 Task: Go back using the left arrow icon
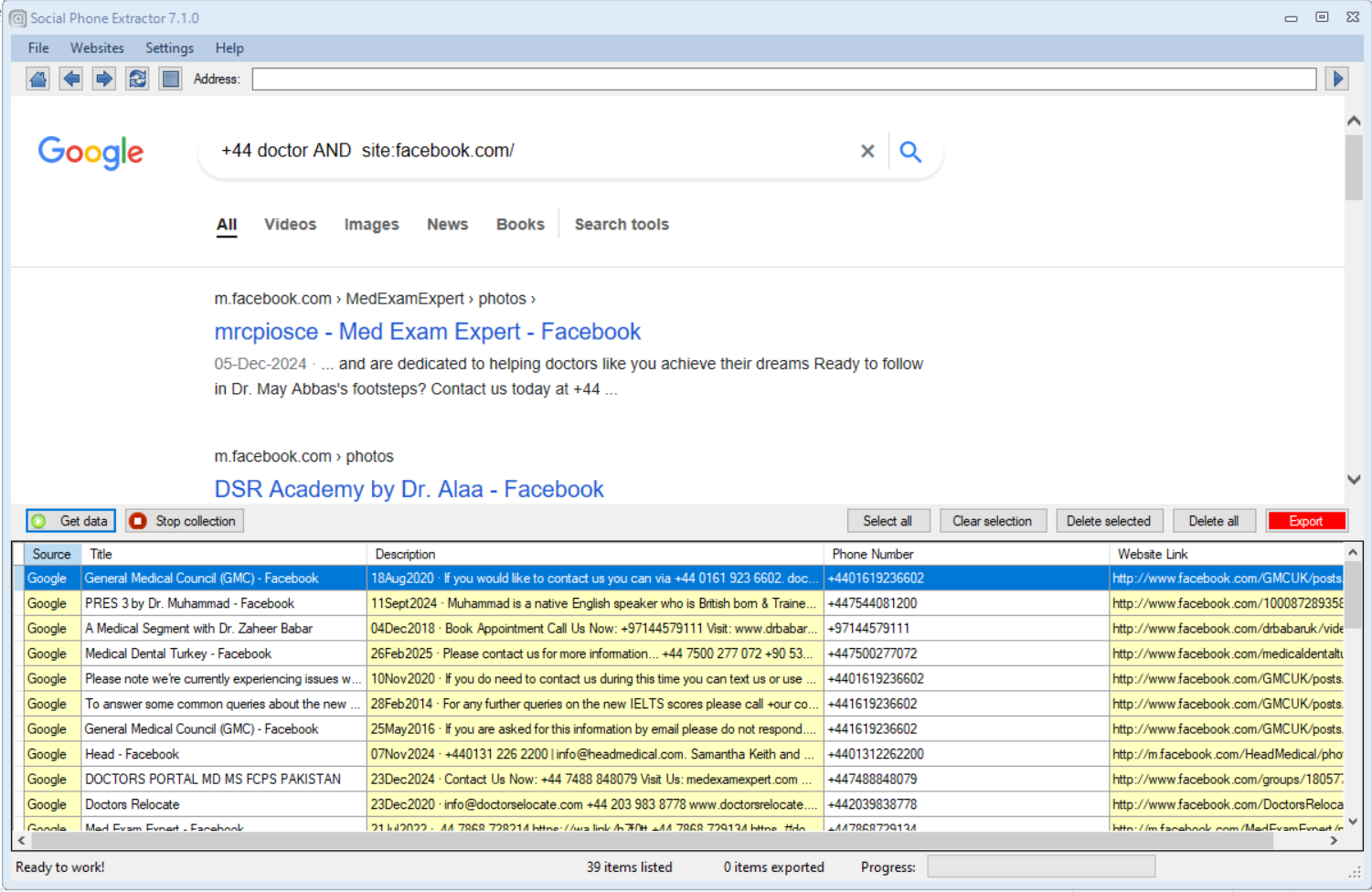coord(71,80)
